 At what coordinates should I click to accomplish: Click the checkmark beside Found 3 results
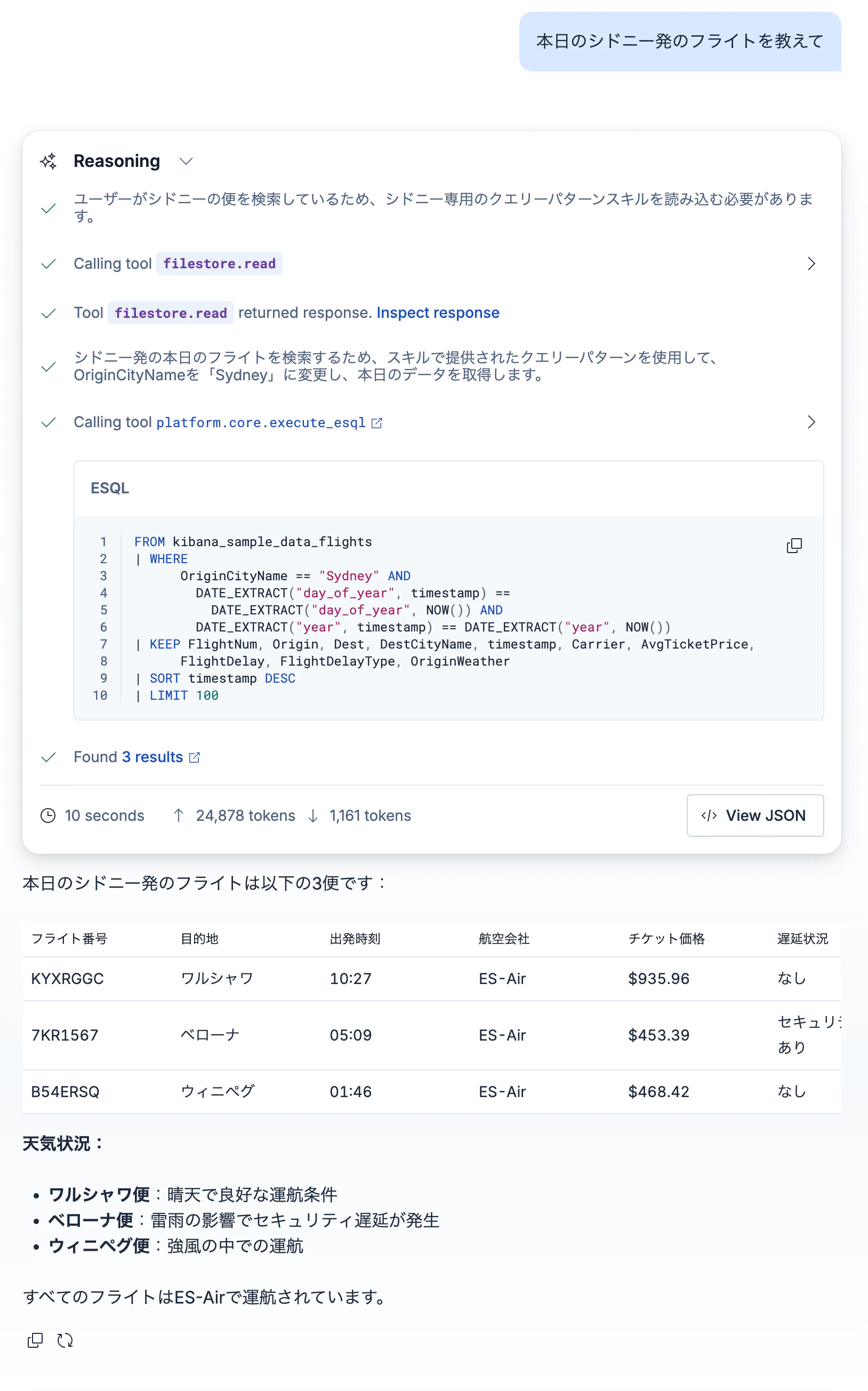coord(49,757)
